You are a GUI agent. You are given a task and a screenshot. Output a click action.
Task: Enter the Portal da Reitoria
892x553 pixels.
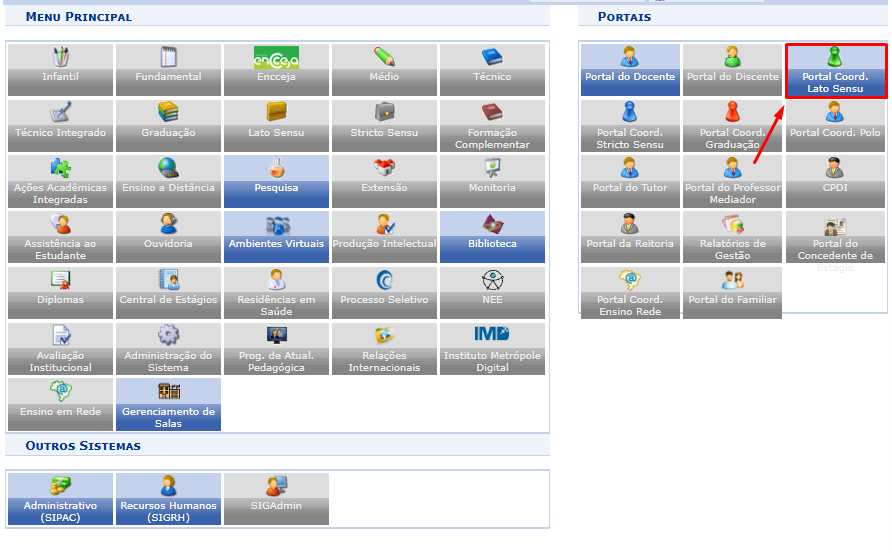point(630,237)
